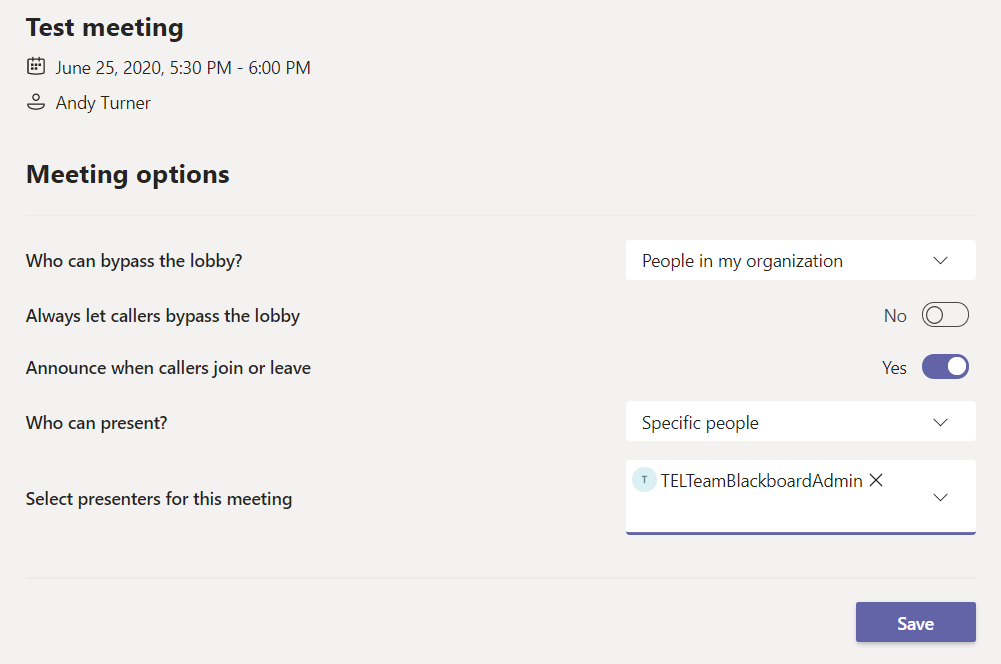Disable Announce when callers join or leave
This screenshot has width=1001, height=664.
click(x=945, y=367)
